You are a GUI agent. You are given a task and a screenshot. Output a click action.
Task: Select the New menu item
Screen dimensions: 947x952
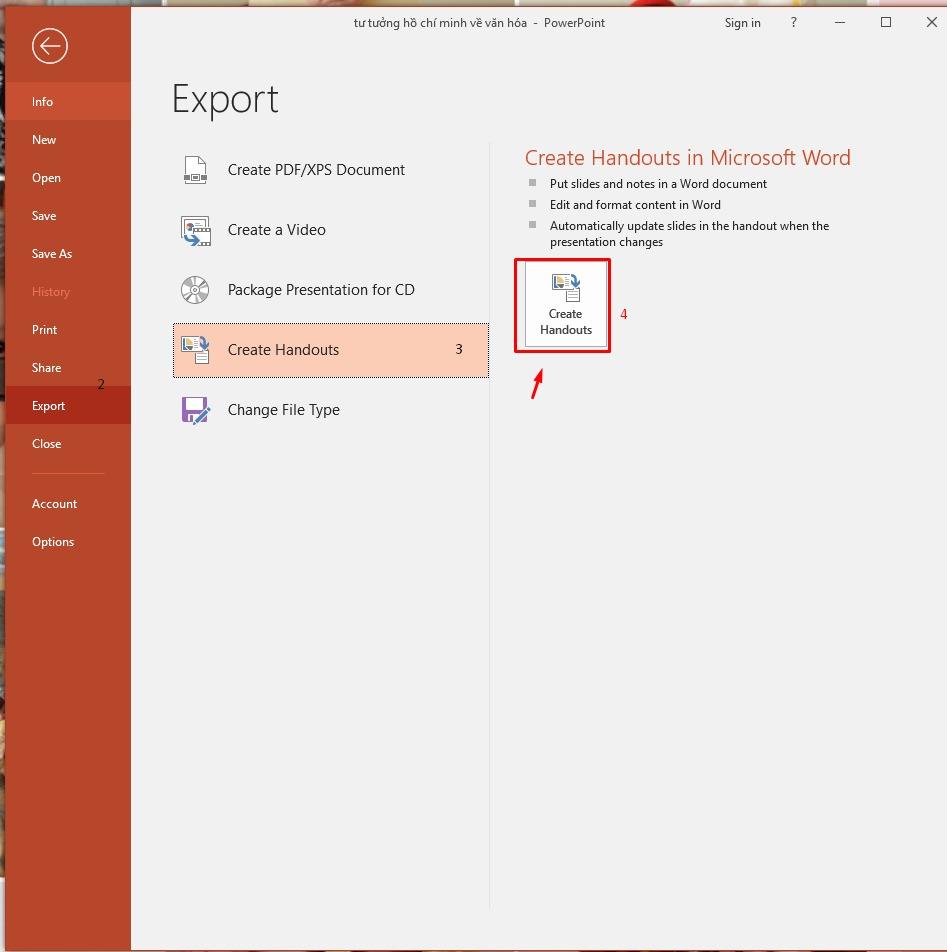pos(44,139)
